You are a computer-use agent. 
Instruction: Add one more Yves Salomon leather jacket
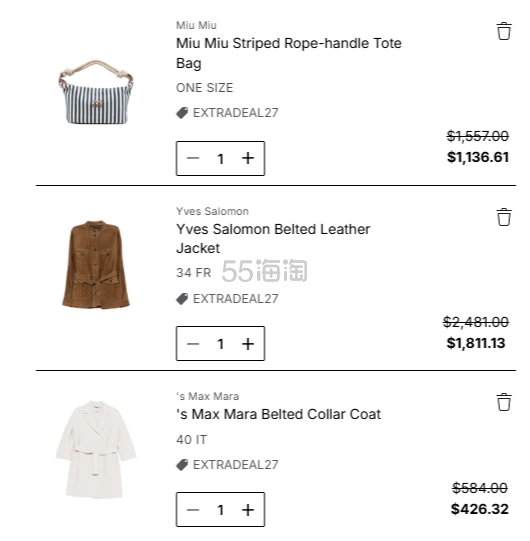[x=248, y=344]
